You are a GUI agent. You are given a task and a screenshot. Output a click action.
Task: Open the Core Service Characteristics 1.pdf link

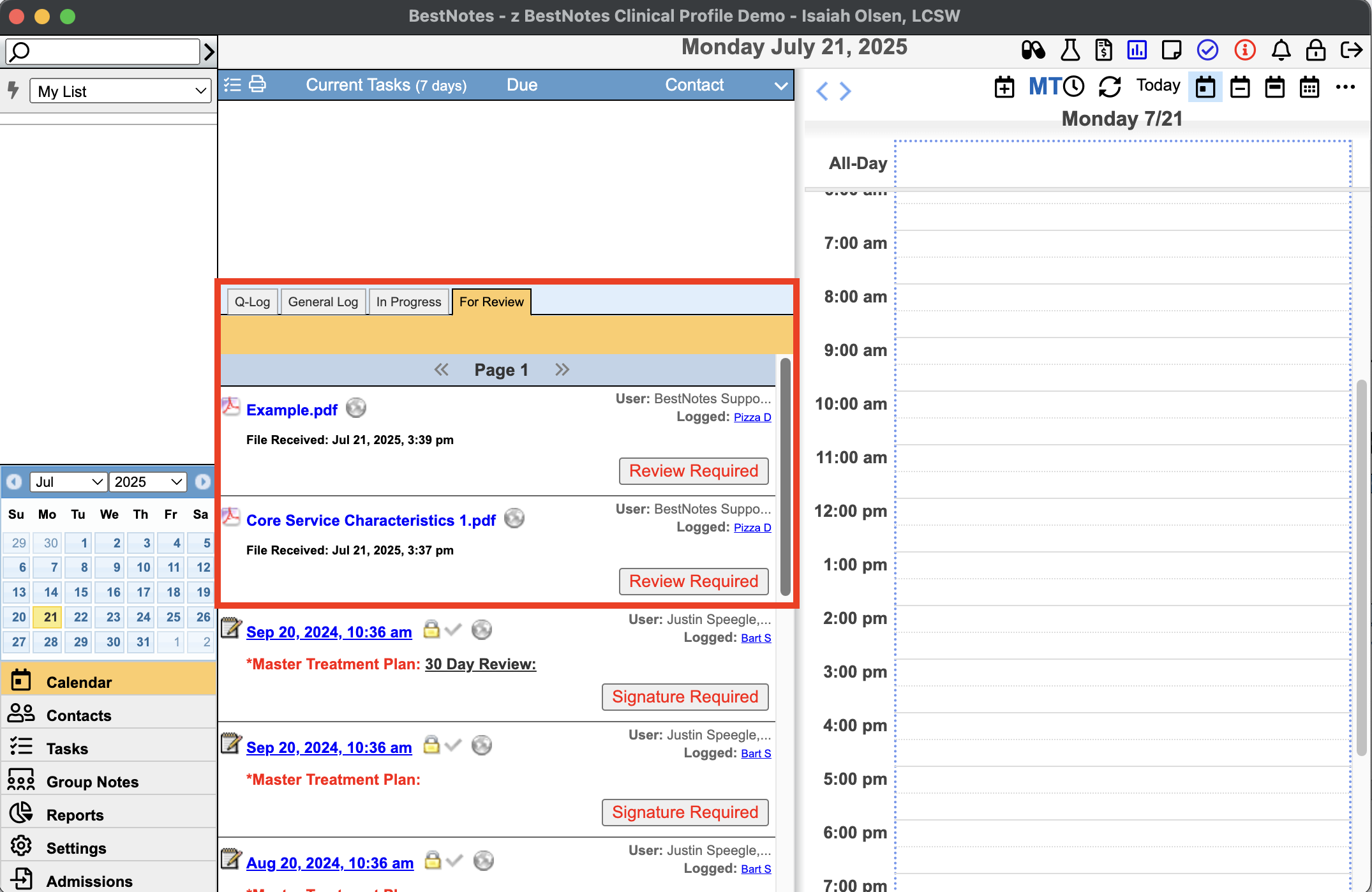[371, 521]
